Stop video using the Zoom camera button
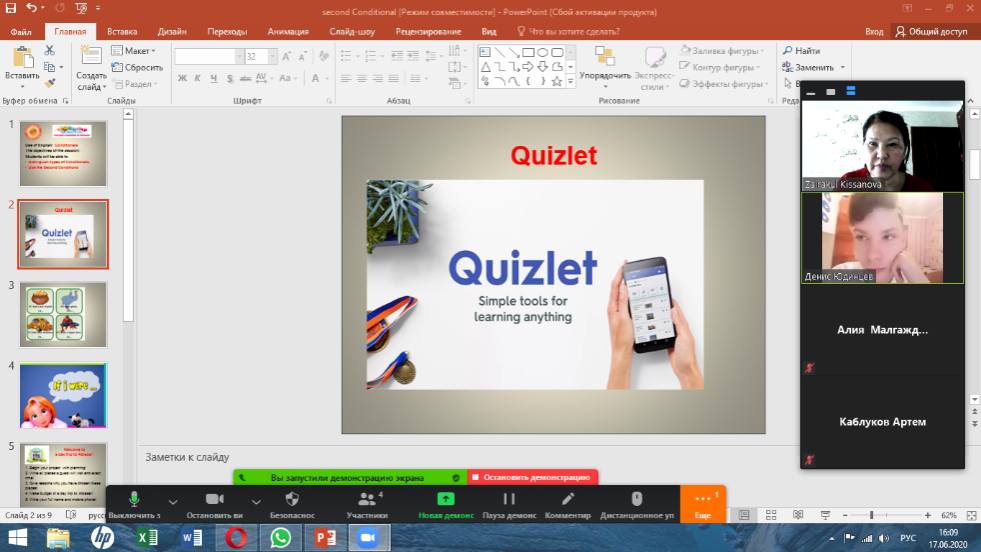Image resolution: width=981 pixels, height=552 pixels. 214,499
